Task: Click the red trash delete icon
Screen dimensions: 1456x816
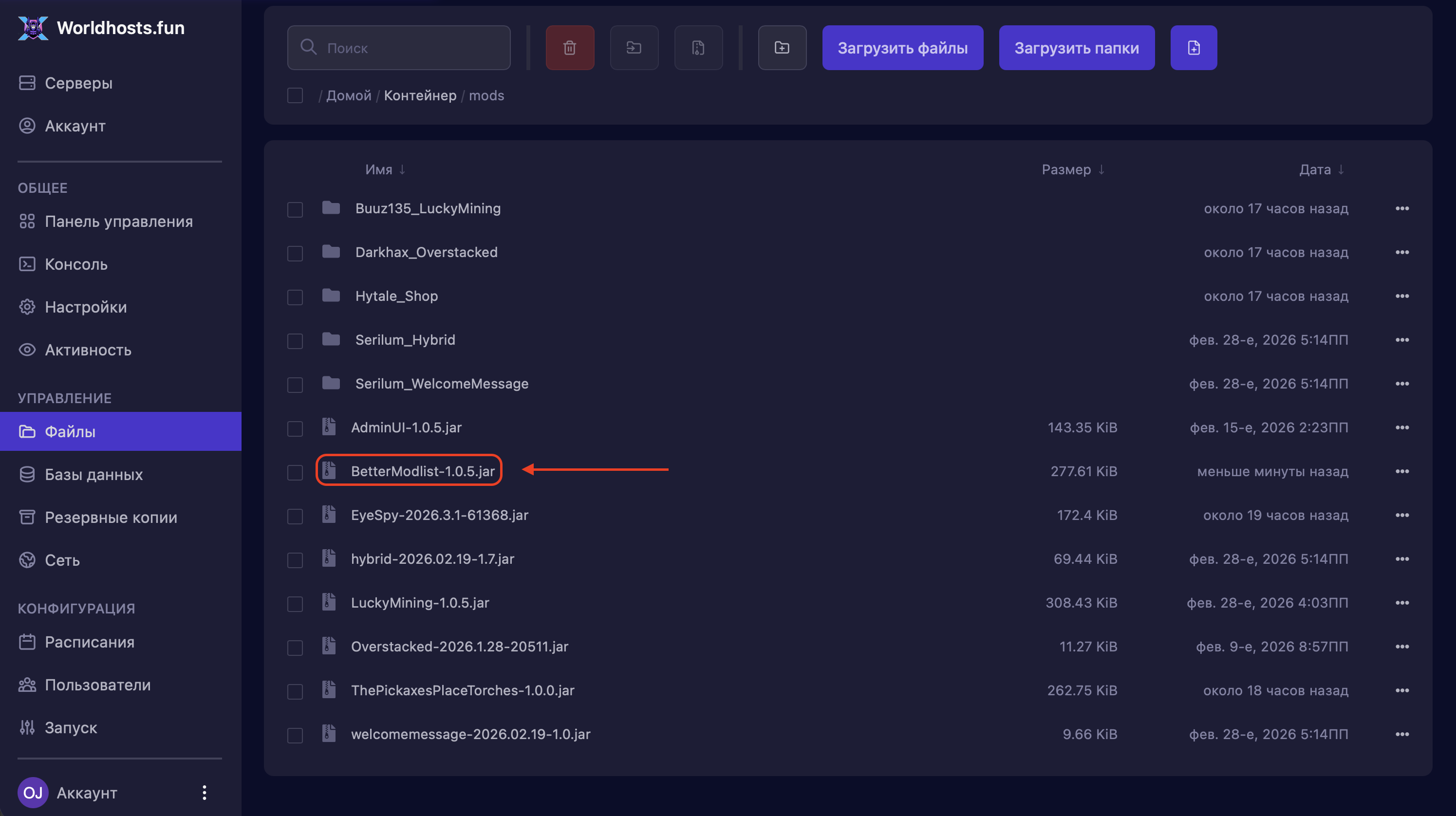Action: pyautogui.click(x=570, y=48)
